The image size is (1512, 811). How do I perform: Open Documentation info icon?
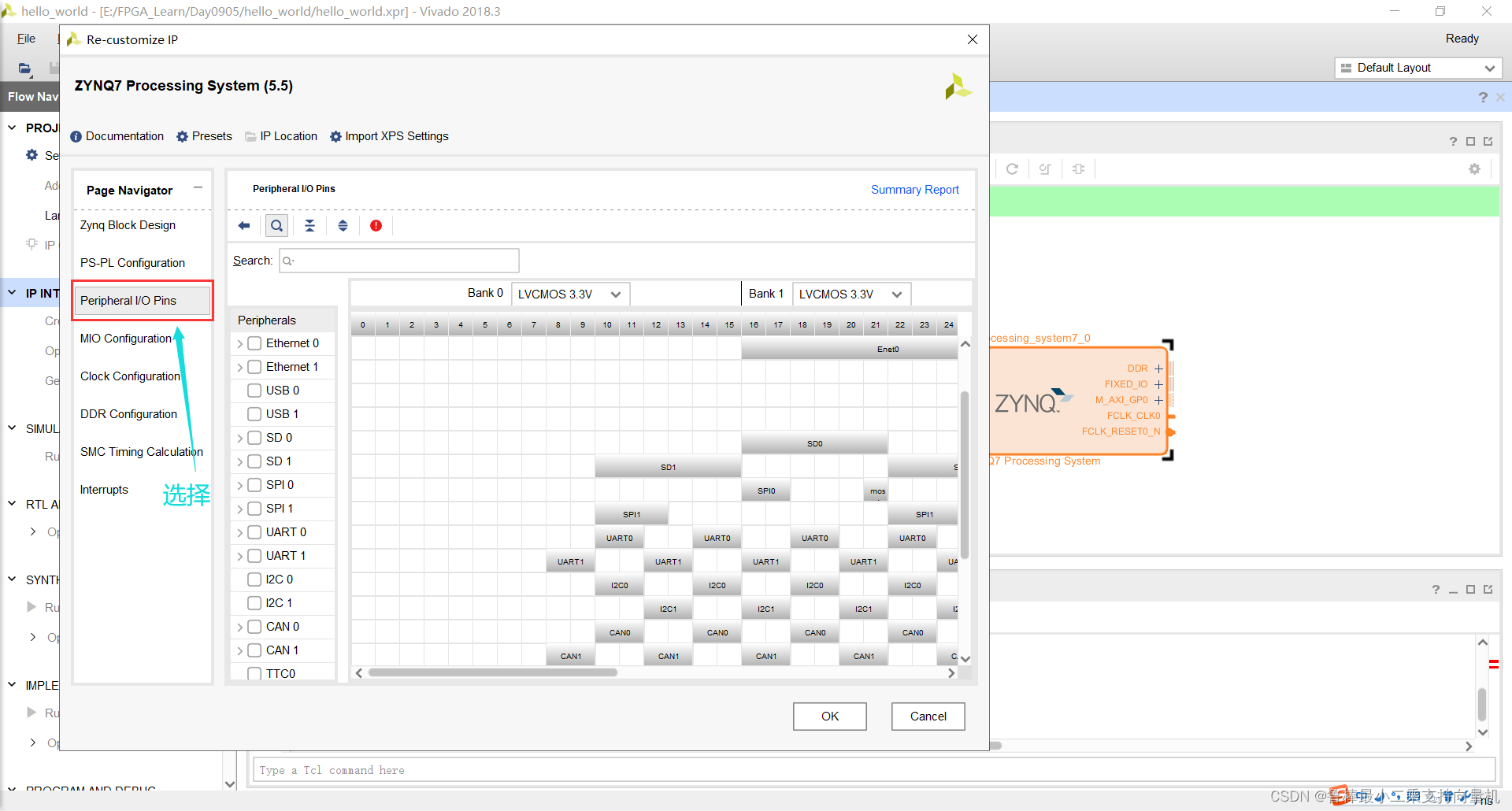pos(76,136)
